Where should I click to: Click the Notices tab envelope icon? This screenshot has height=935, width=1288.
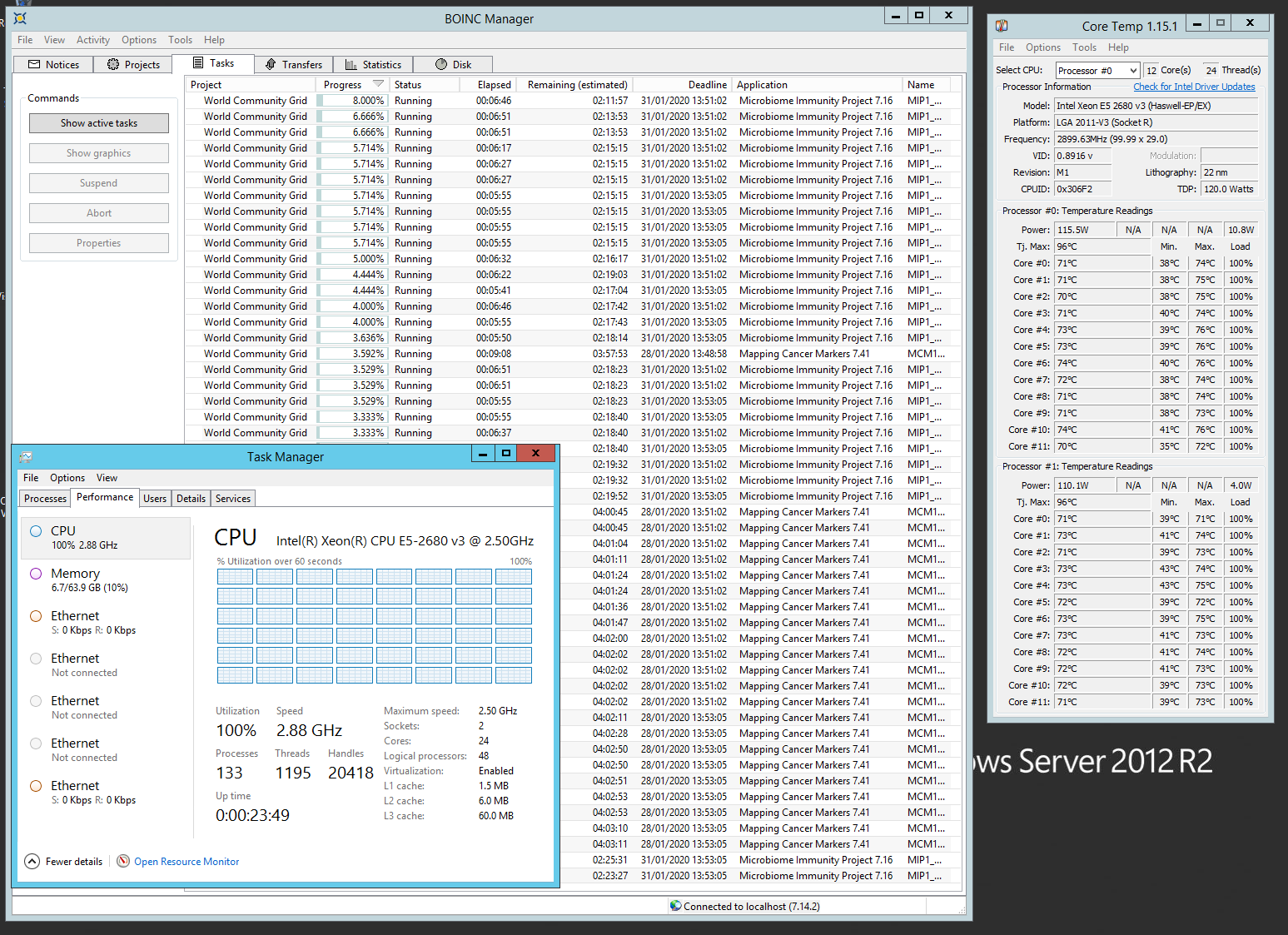pos(34,64)
